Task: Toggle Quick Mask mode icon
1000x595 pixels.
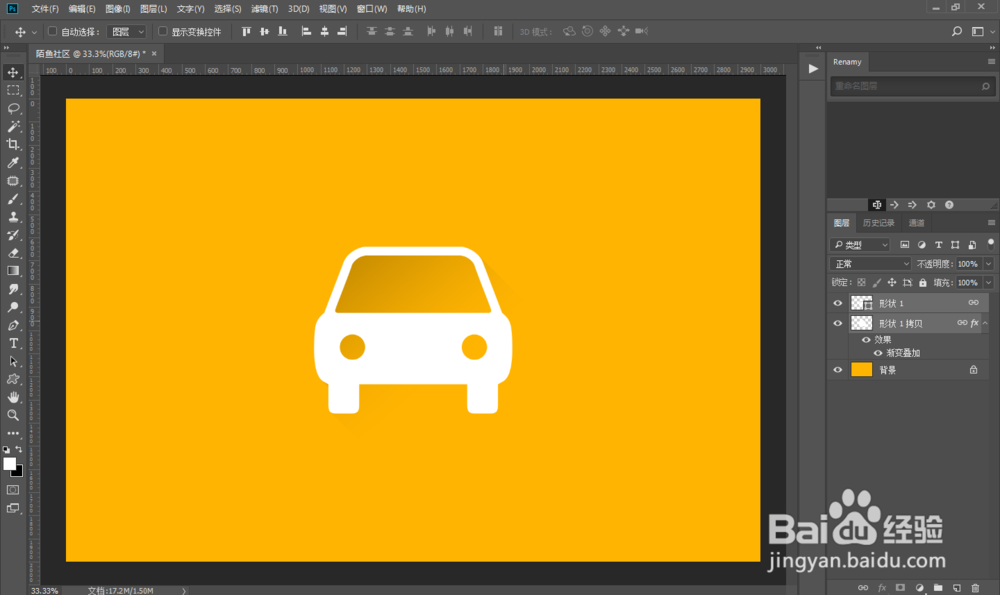Action: (13, 490)
